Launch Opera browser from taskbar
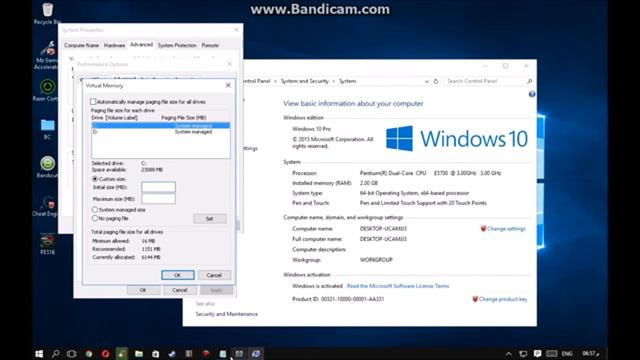 tap(105, 353)
